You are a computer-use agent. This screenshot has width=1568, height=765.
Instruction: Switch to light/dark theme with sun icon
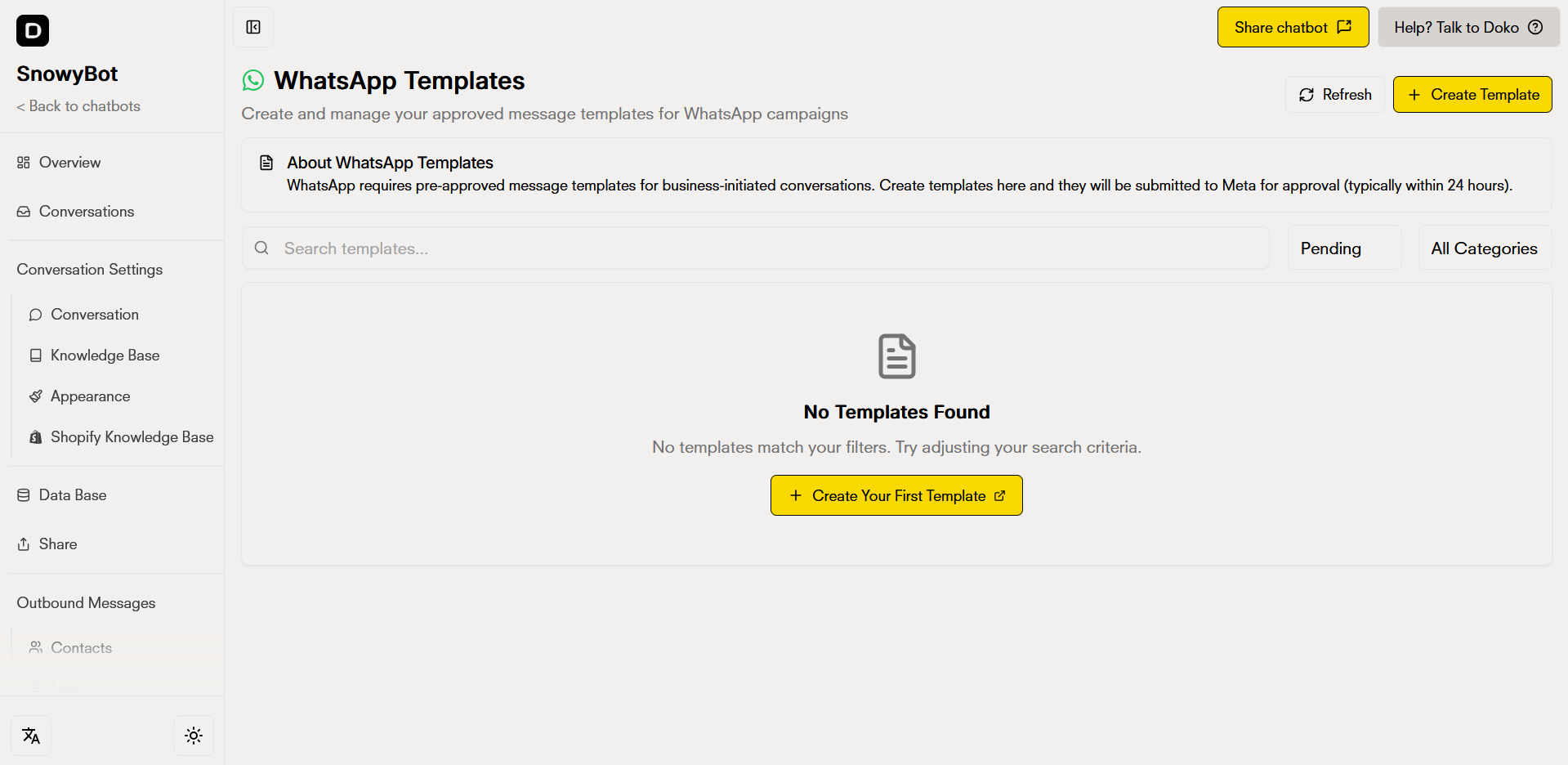click(193, 735)
